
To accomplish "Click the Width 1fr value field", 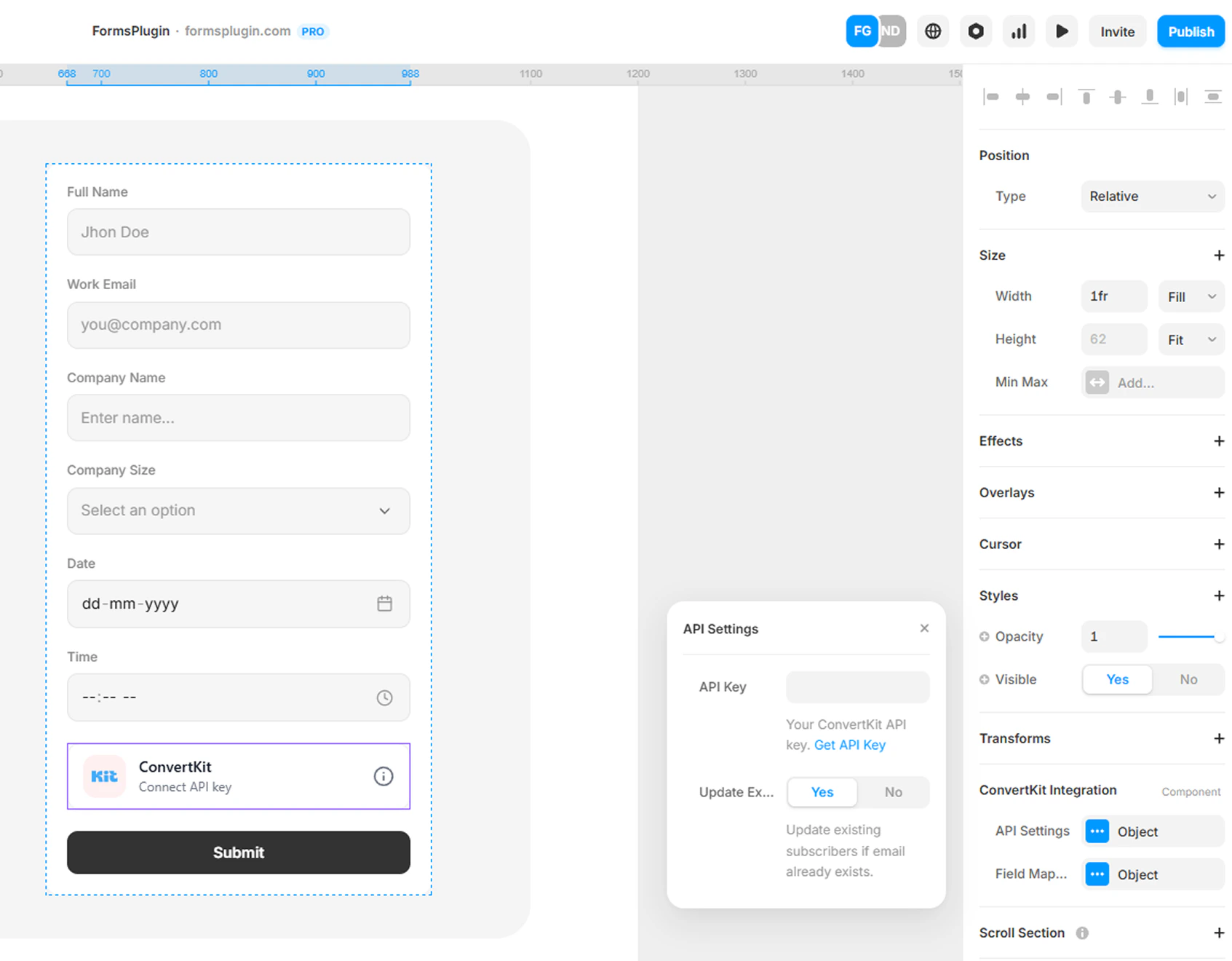I will (x=1114, y=296).
